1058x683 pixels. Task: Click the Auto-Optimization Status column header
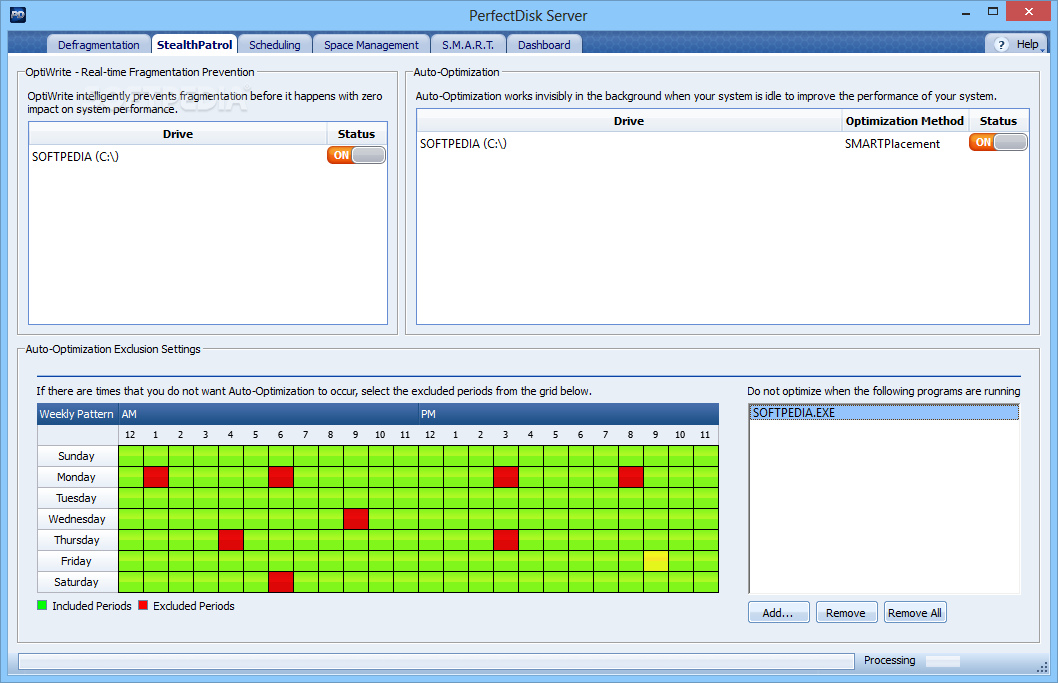click(x=999, y=121)
